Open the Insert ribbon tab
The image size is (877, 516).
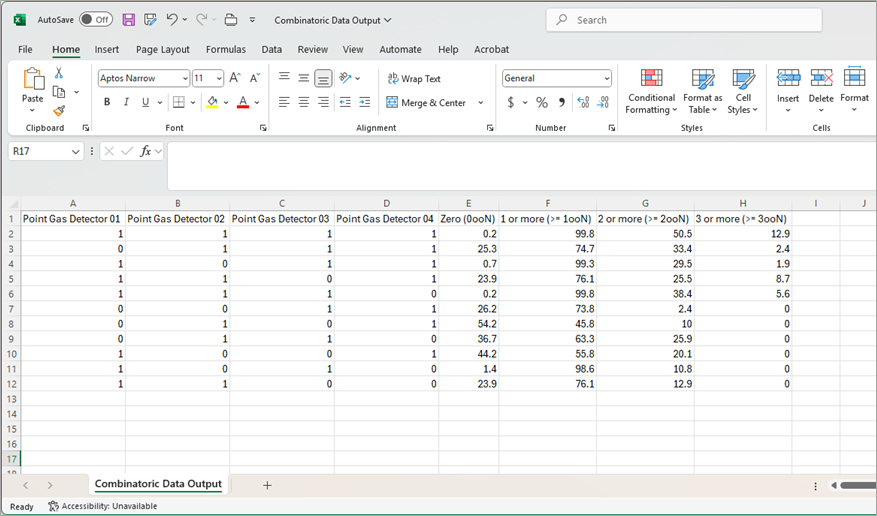click(107, 49)
